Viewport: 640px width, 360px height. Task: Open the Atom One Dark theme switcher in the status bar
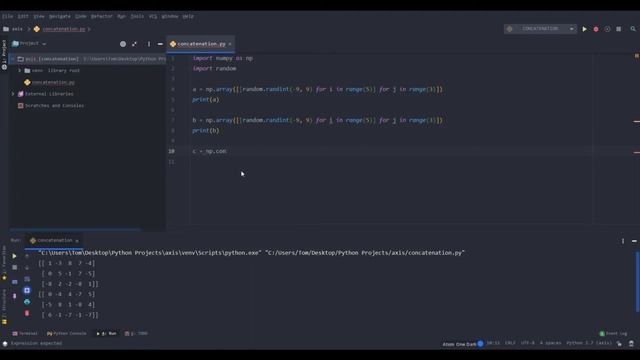(x=463, y=344)
